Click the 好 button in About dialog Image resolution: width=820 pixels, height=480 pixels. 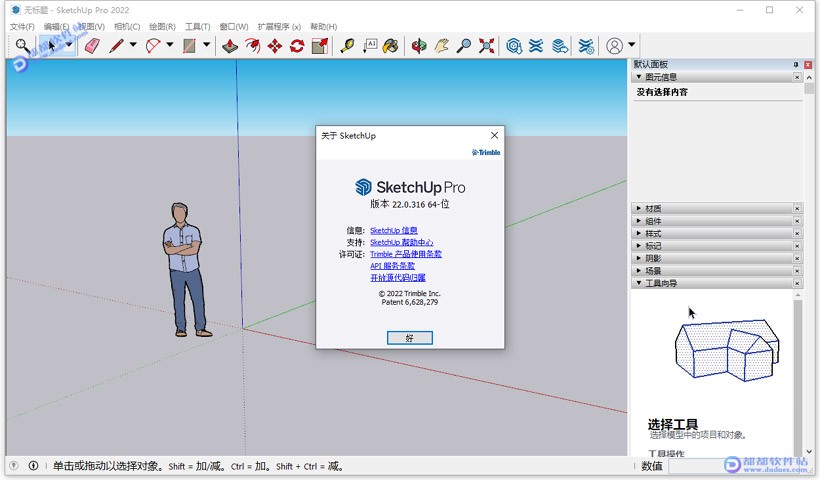(x=409, y=338)
